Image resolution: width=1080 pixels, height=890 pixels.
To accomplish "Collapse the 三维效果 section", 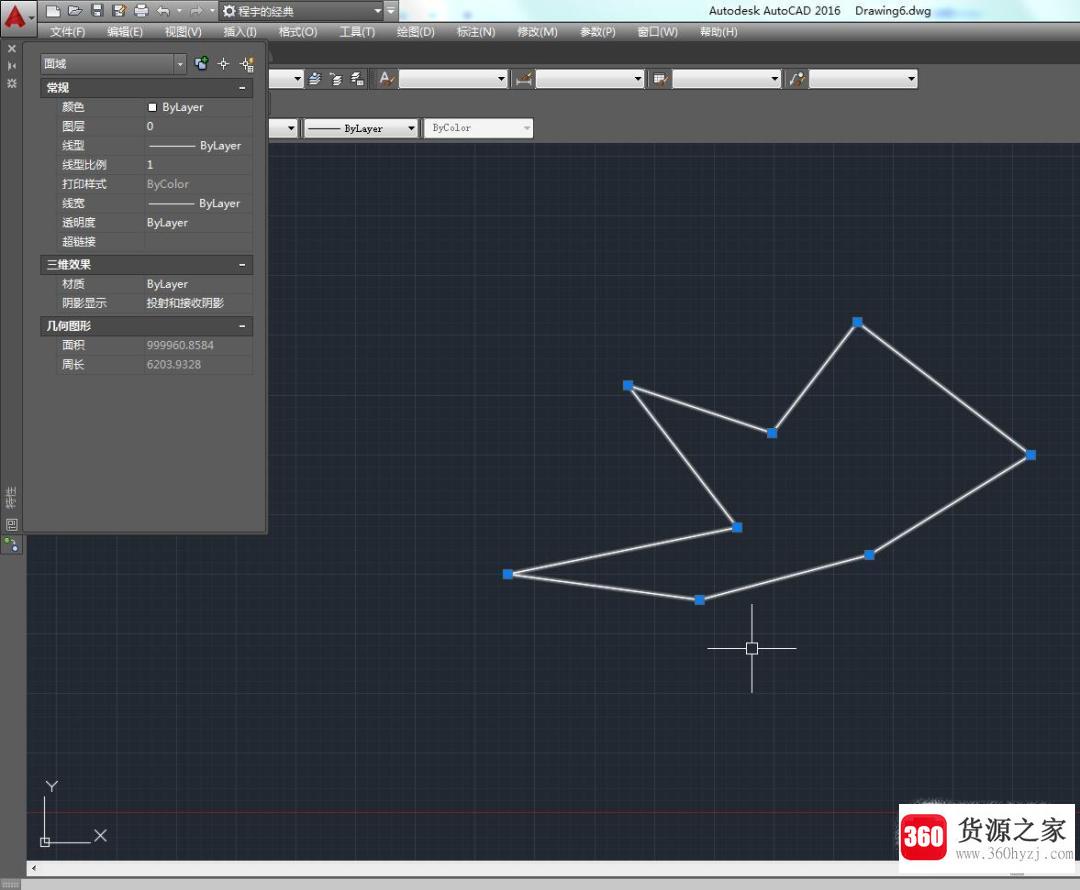I will pyautogui.click(x=242, y=265).
